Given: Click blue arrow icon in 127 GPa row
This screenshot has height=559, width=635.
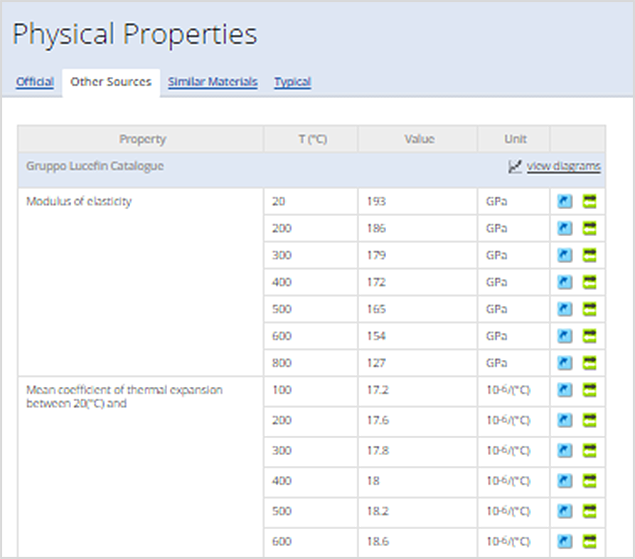Looking at the screenshot, I should (565, 363).
